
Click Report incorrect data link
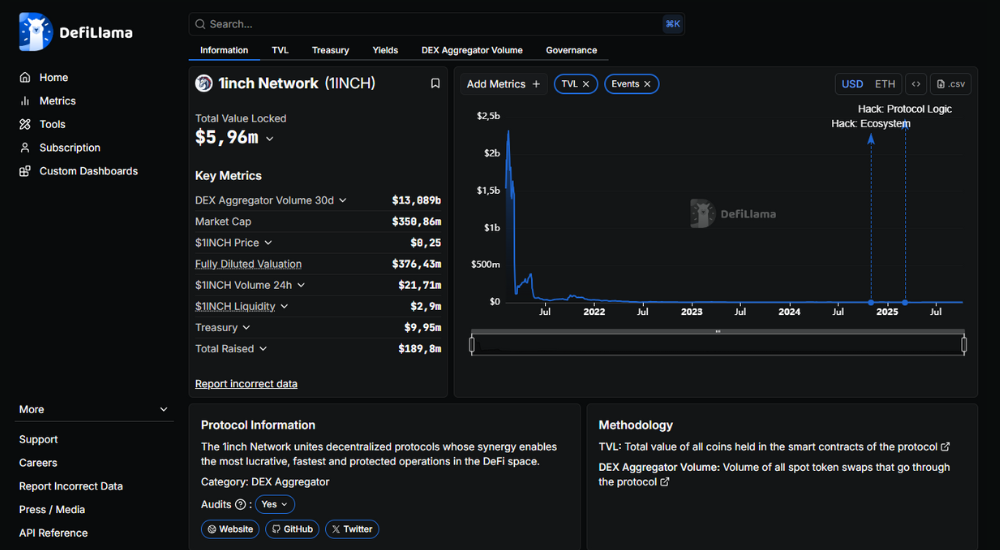(x=246, y=384)
